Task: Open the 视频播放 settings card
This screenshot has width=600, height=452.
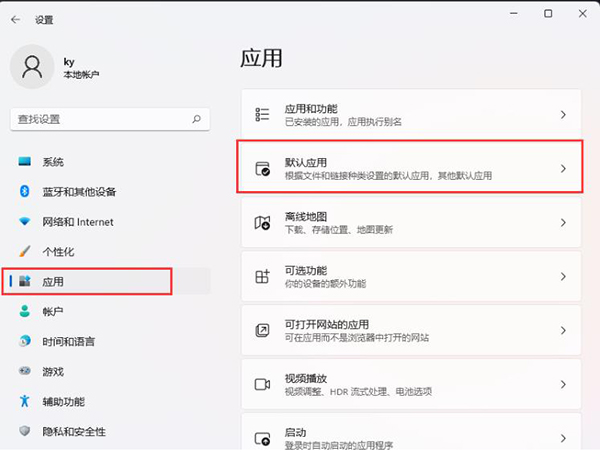Action: coord(411,384)
